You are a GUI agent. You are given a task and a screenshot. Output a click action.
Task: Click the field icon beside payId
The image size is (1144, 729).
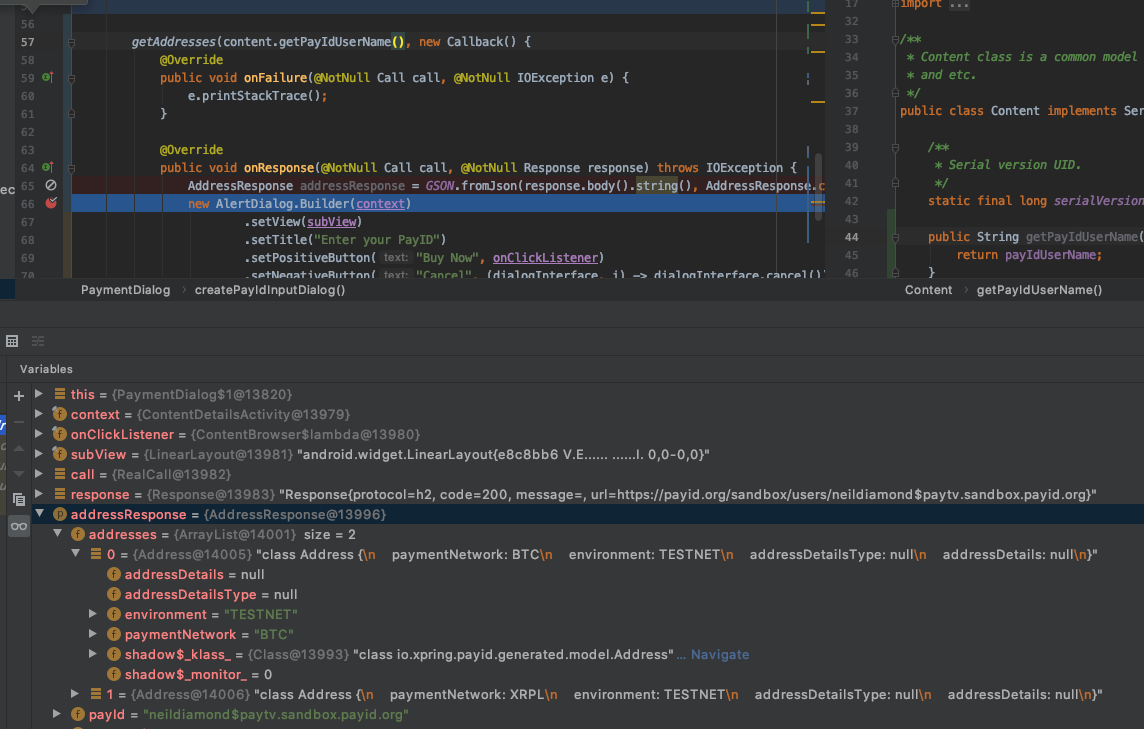pyautogui.click(x=77, y=714)
